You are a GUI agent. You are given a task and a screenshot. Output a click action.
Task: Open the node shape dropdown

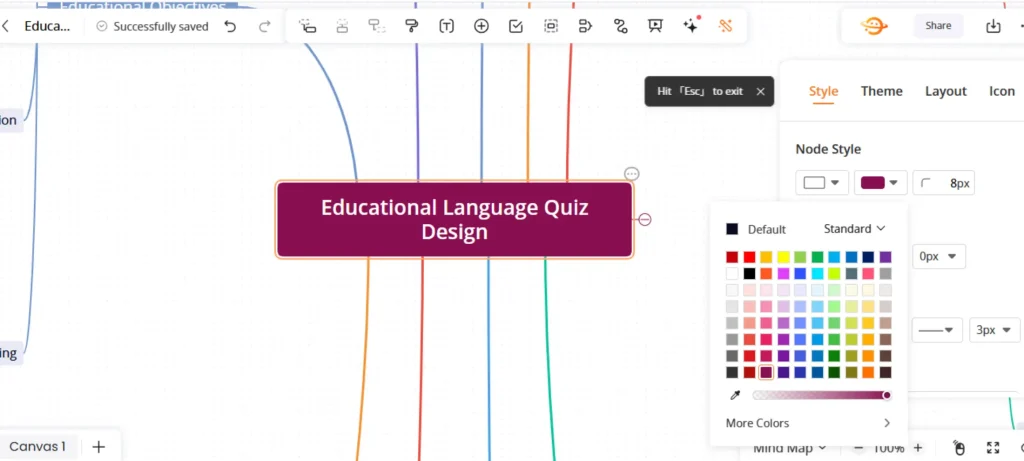point(822,183)
